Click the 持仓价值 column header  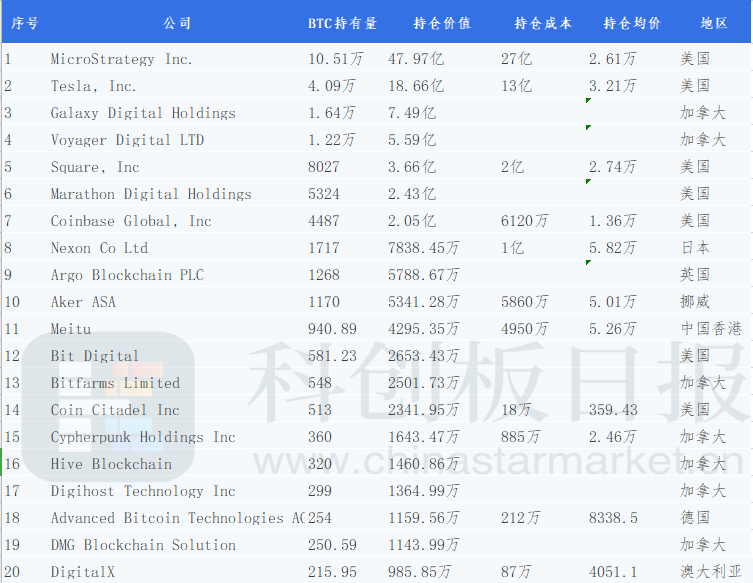(x=442, y=23)
